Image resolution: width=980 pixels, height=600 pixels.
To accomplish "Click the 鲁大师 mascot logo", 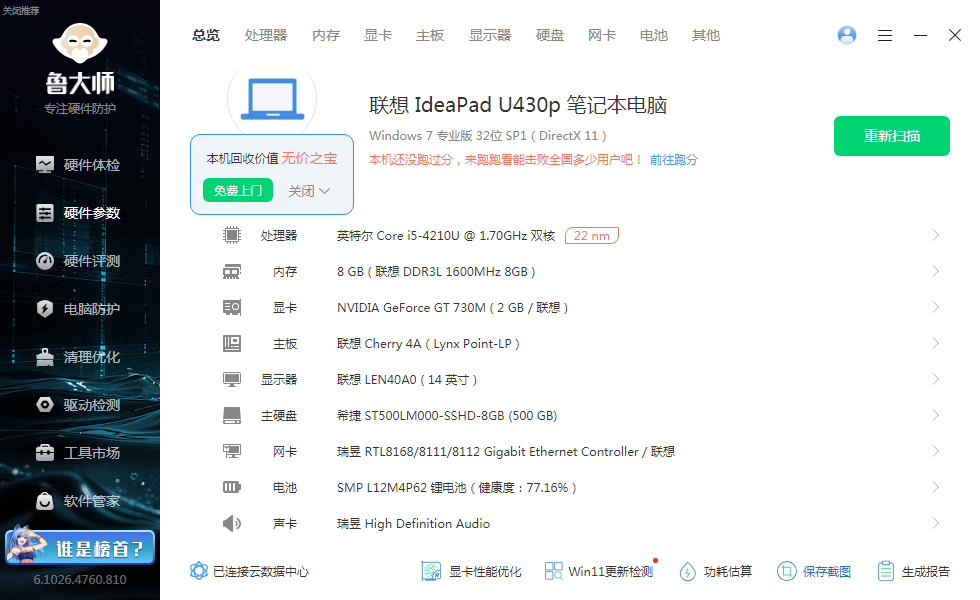I will pos(80,43).
